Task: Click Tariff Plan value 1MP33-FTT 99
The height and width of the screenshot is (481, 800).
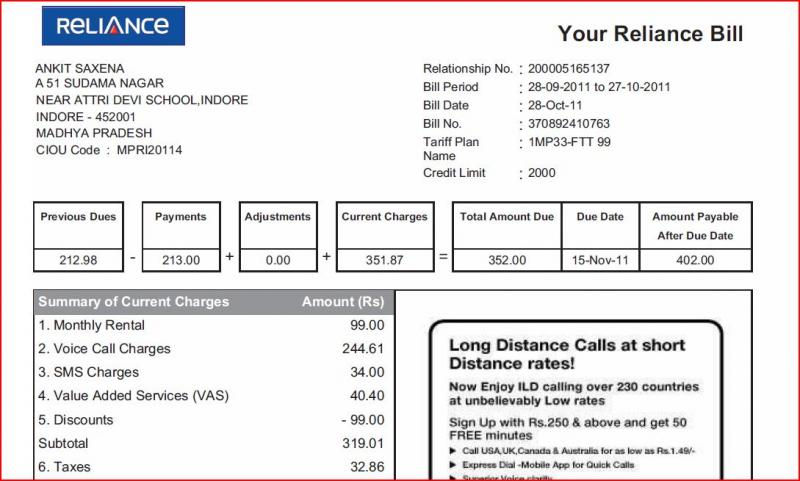Action: coord(569,142)
